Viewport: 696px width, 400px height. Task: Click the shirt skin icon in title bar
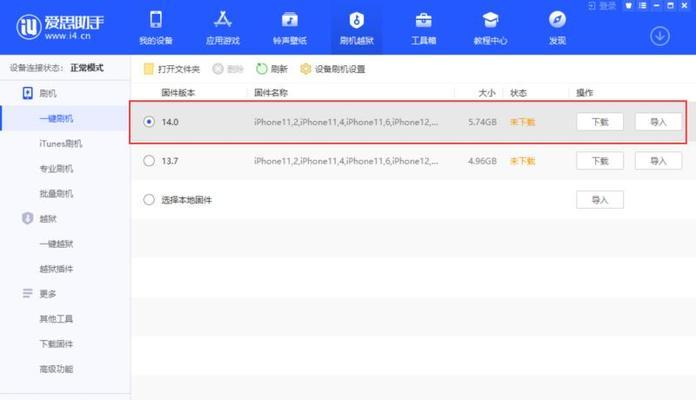(628, 6)
